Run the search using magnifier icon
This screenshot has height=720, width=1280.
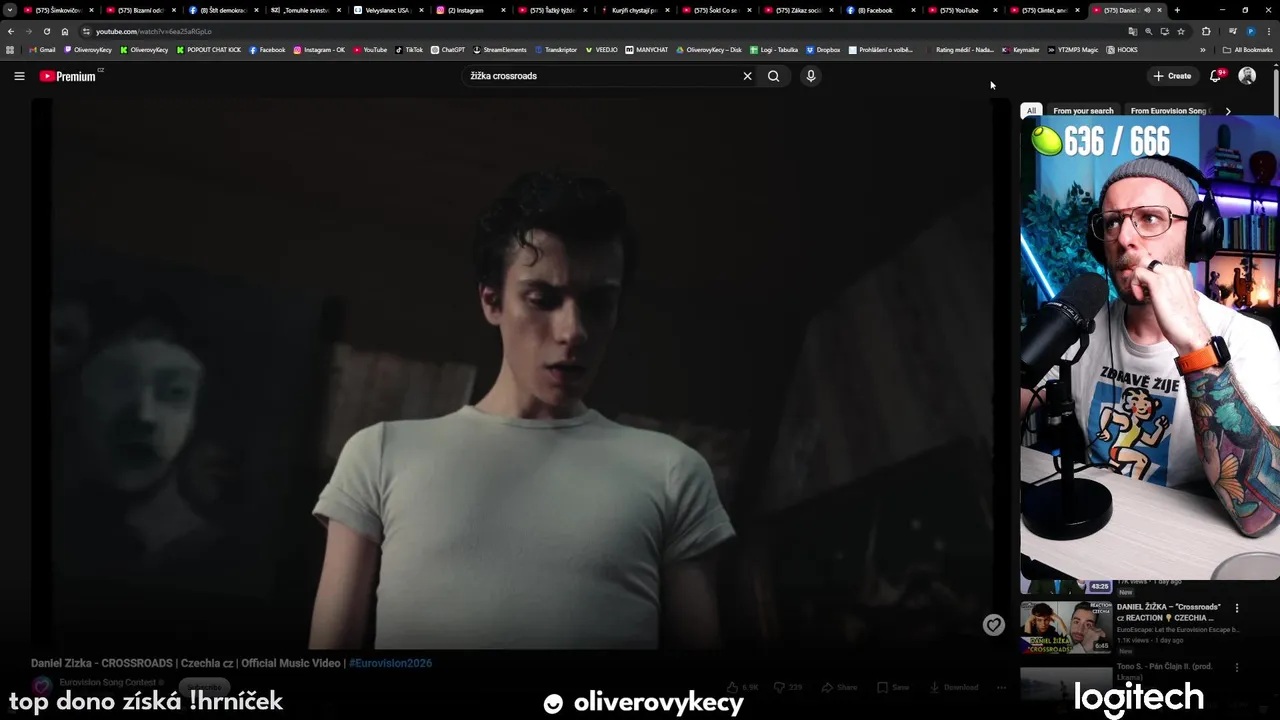point(773,76)
